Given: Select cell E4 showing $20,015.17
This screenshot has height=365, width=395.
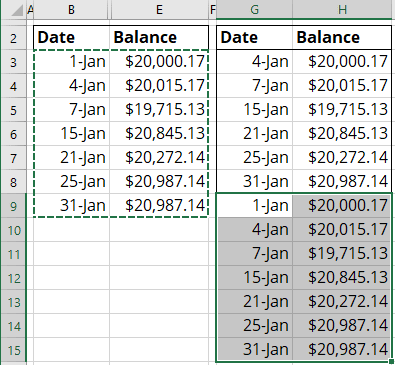Looking at the screenshot, I should [159, 86].
